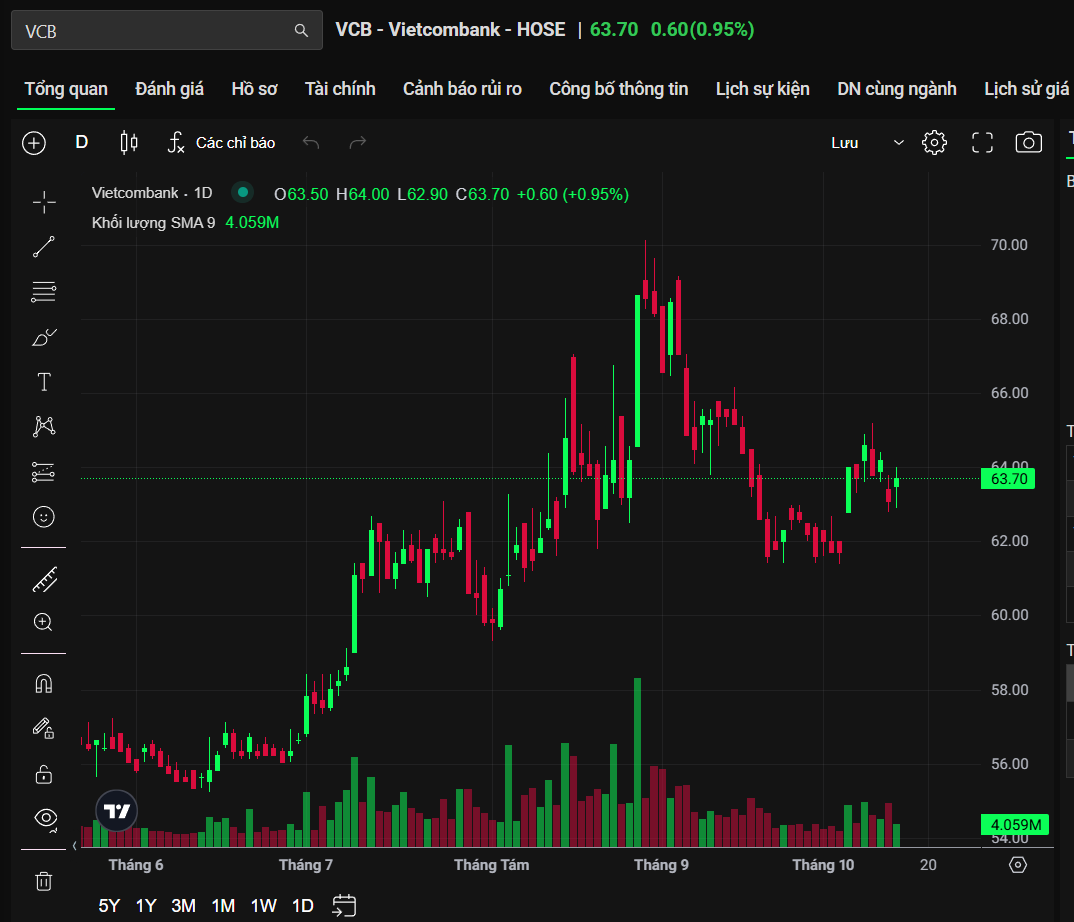This screenshot has height=922, width=1074.
Task: Toggle magnet mode for drawings
Action: (x=44, y=684)
